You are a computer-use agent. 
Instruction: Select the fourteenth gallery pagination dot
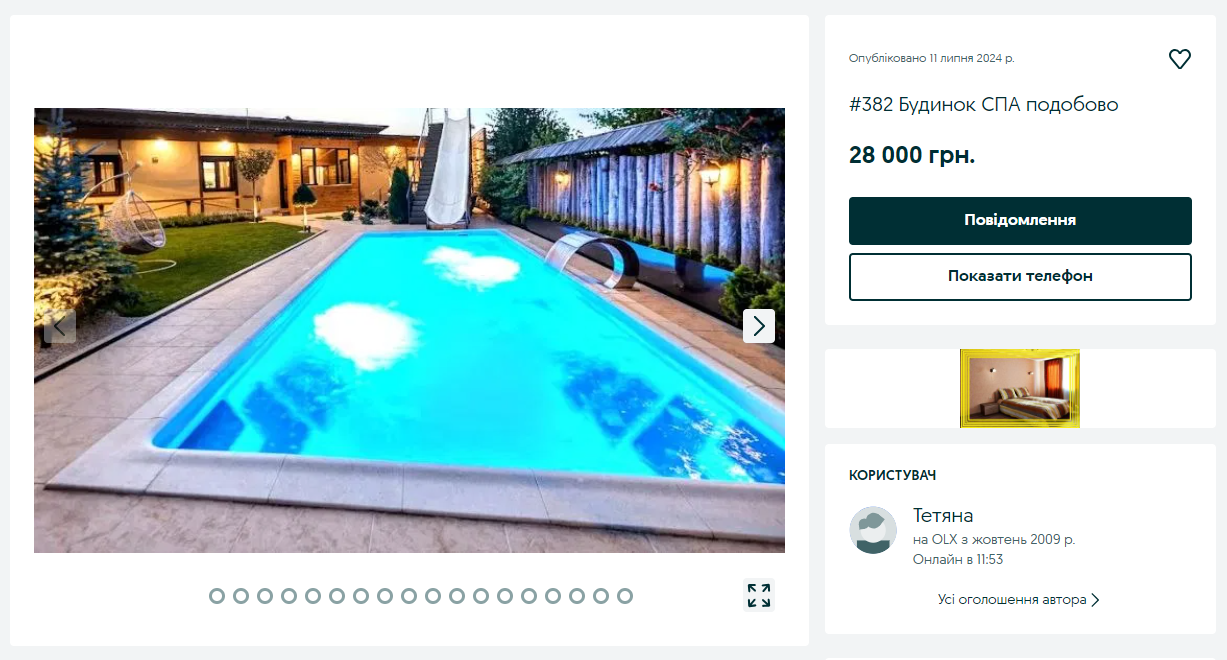point(529,596)
